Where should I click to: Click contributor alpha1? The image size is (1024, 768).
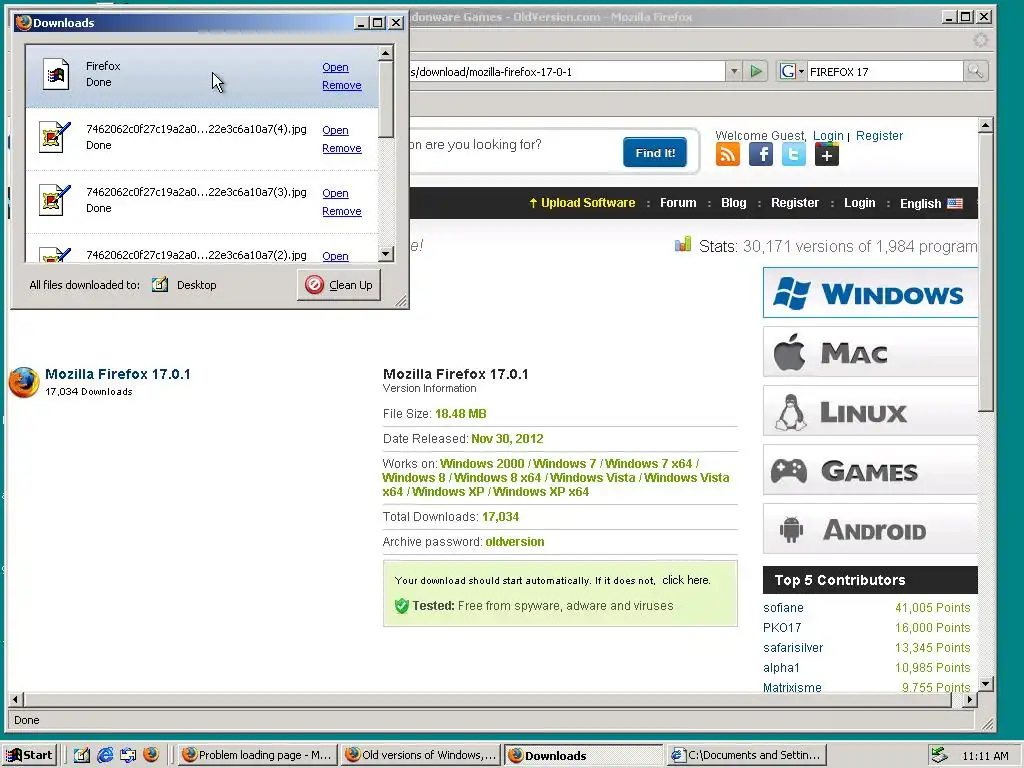[781, 668]
